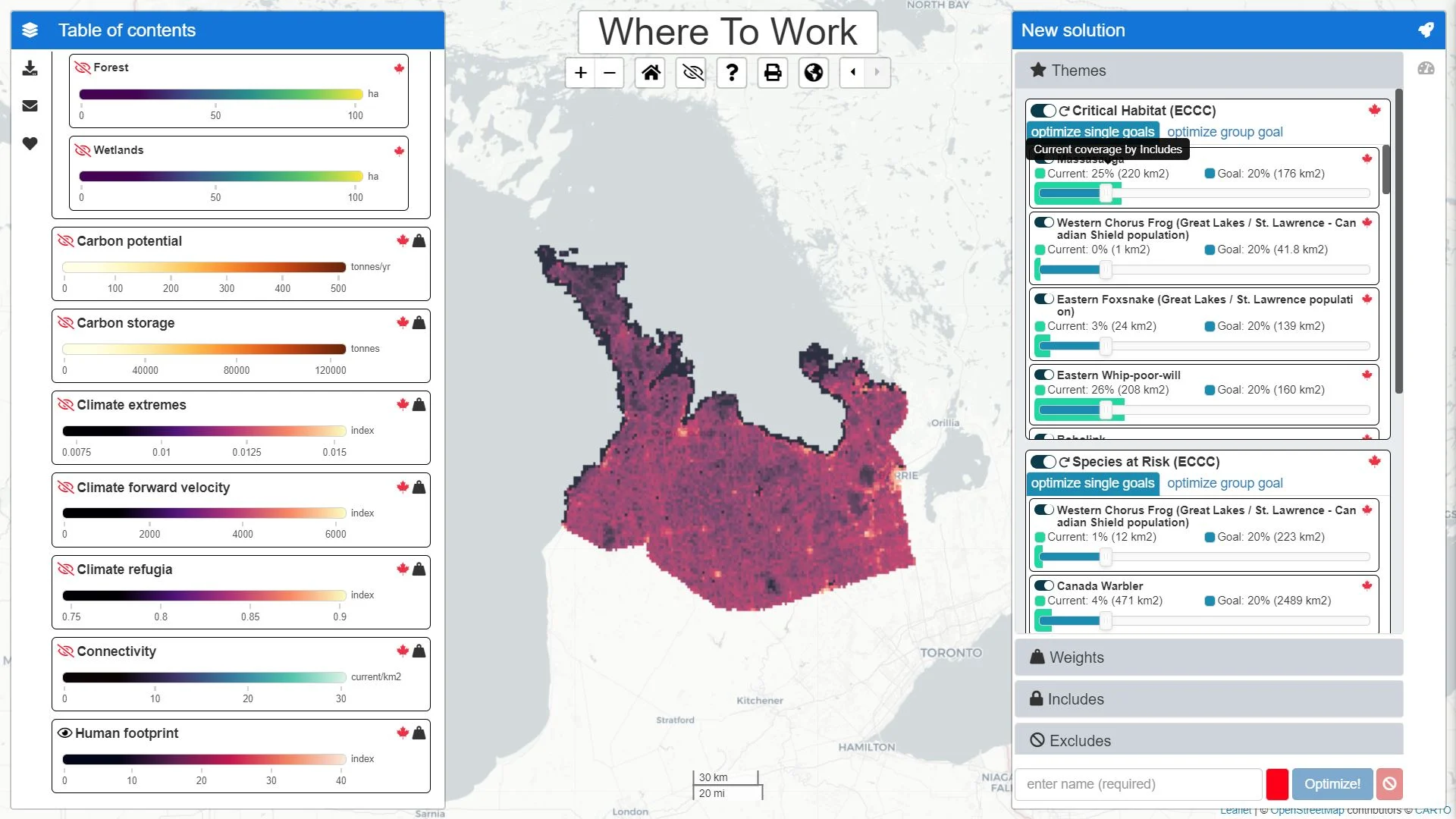Select optimize single goals tab
This screenshot has height=819, width=1456.
(x=1093, y=131)
